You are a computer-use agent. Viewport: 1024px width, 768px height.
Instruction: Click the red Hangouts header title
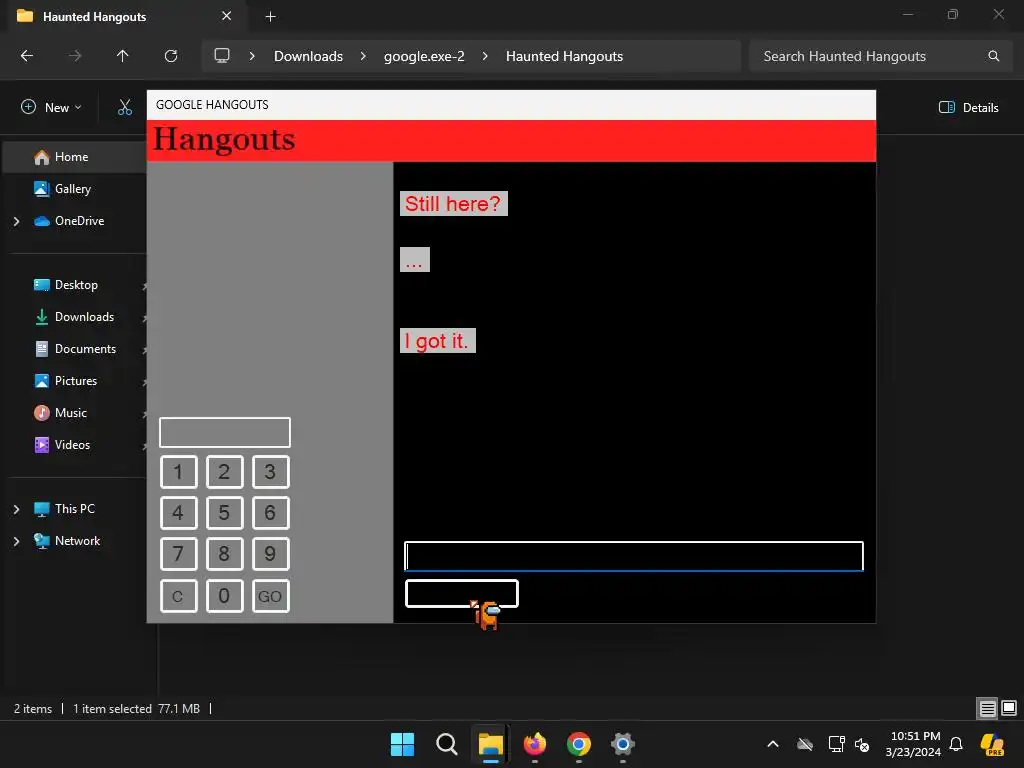pos(224,140)
